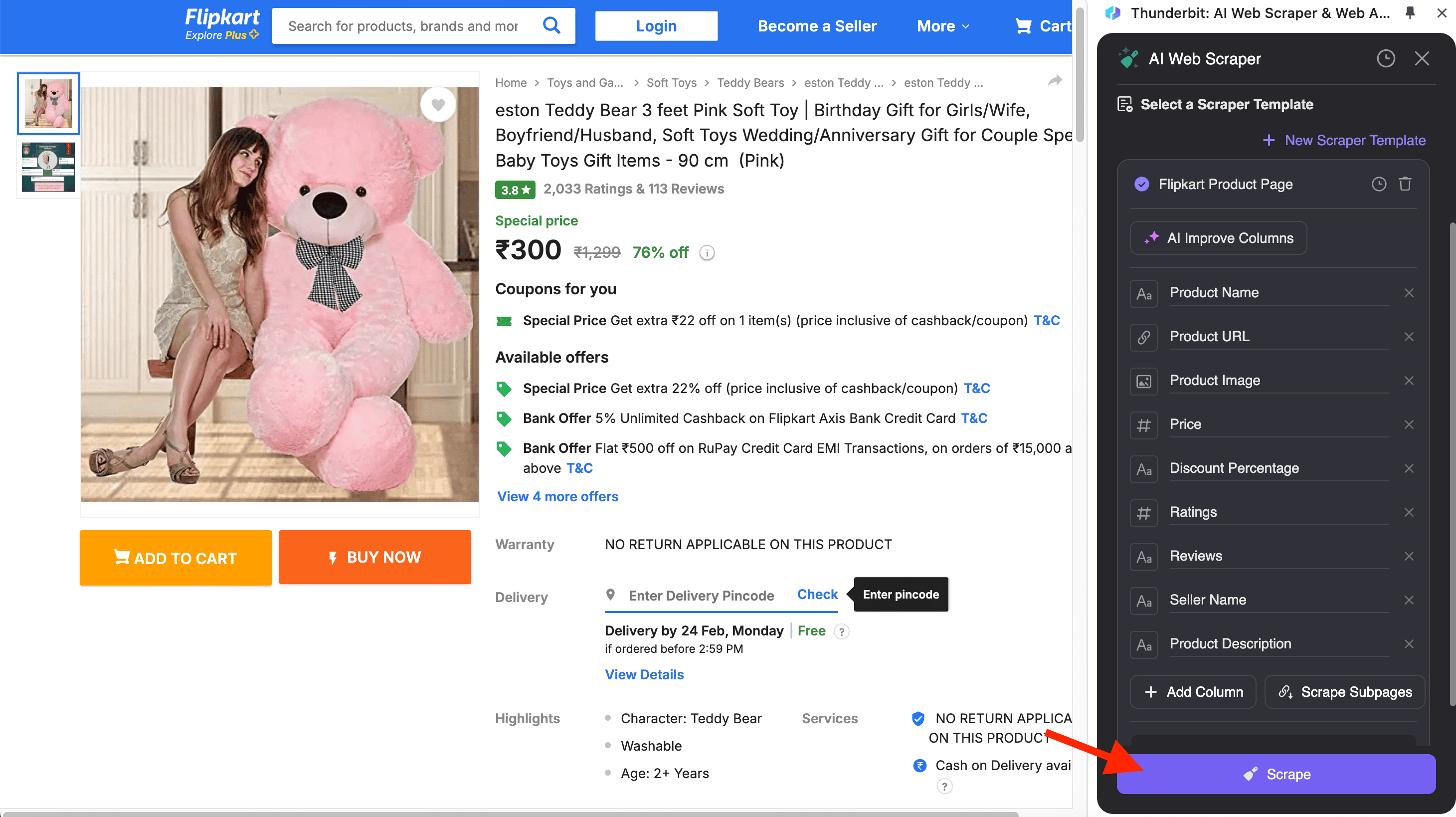The width and height of the screenshot is (1456, 817).
Task: Delete the Flipkart Product Page template
Action: pos(1405,184)
